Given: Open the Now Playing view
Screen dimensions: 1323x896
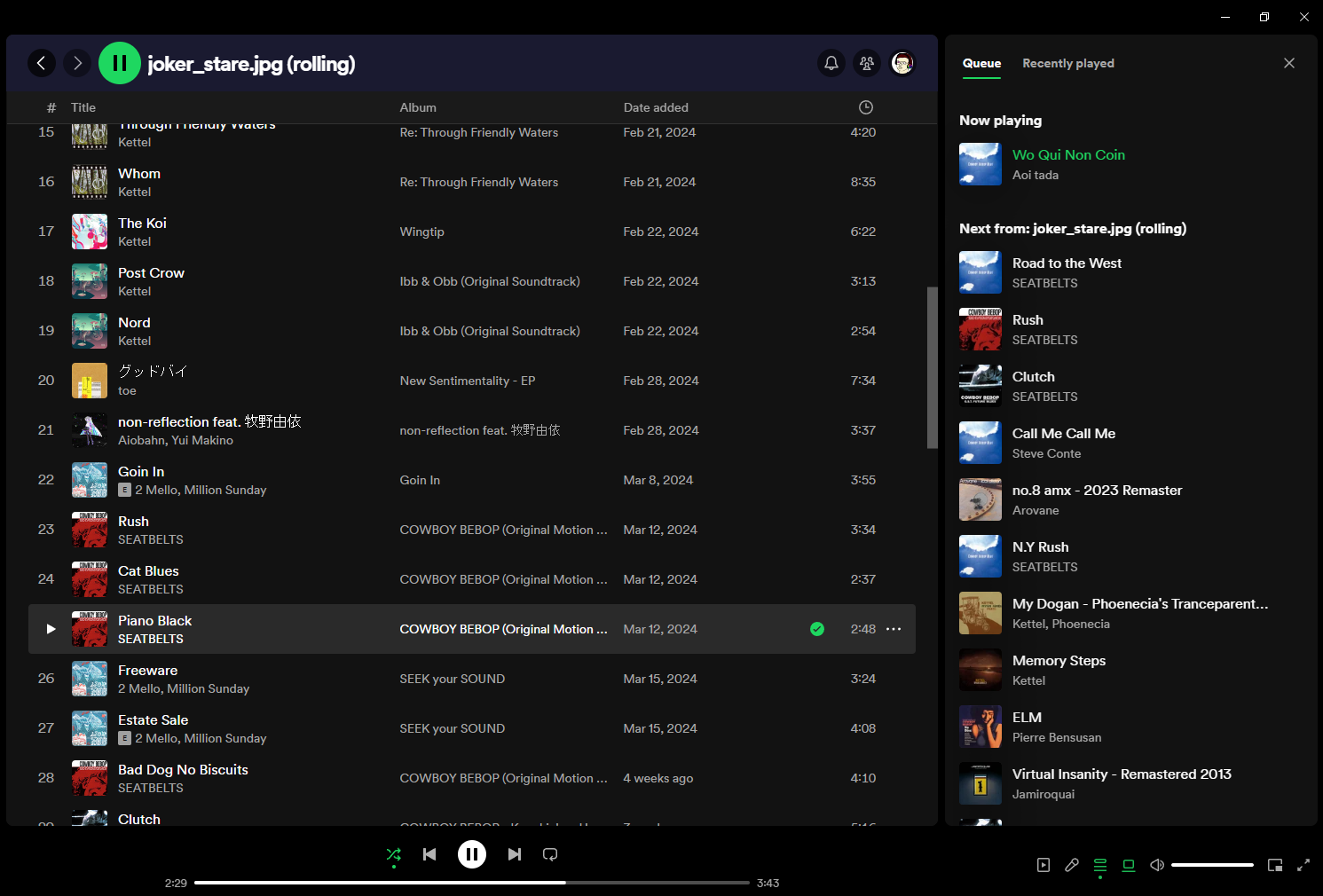Looking at the screenshot, I should [x=1043, y=865].
